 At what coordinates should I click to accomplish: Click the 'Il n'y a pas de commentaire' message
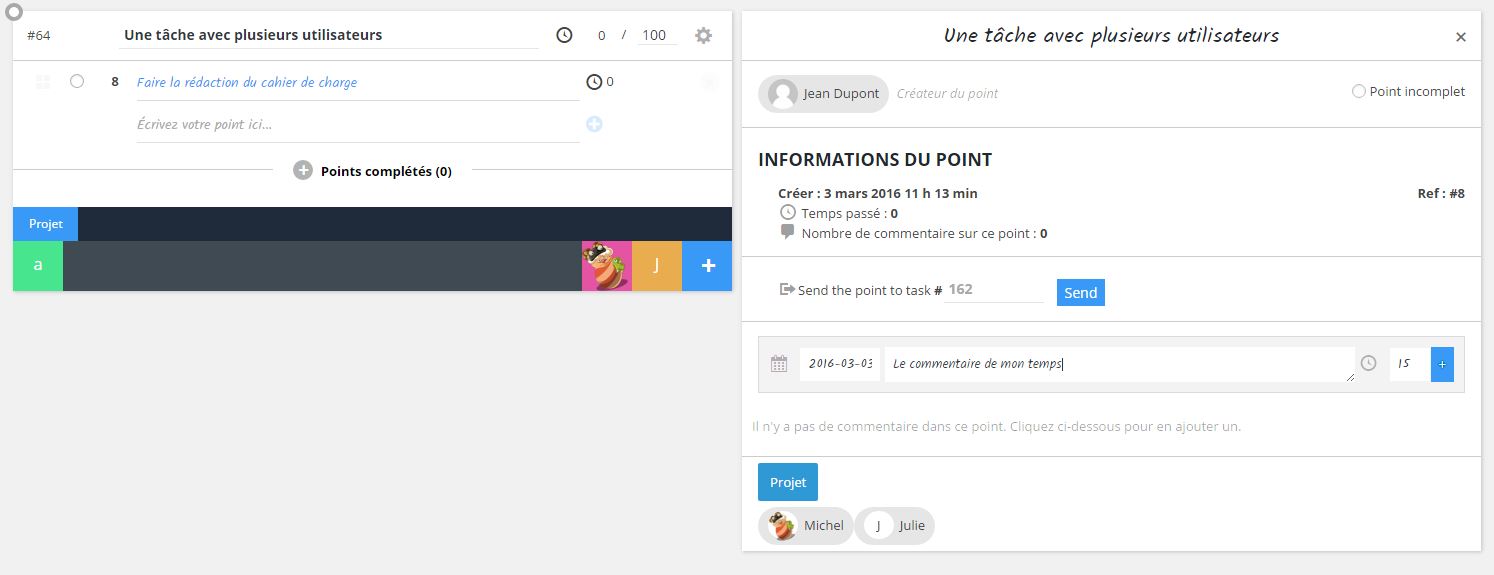(996, 426)
